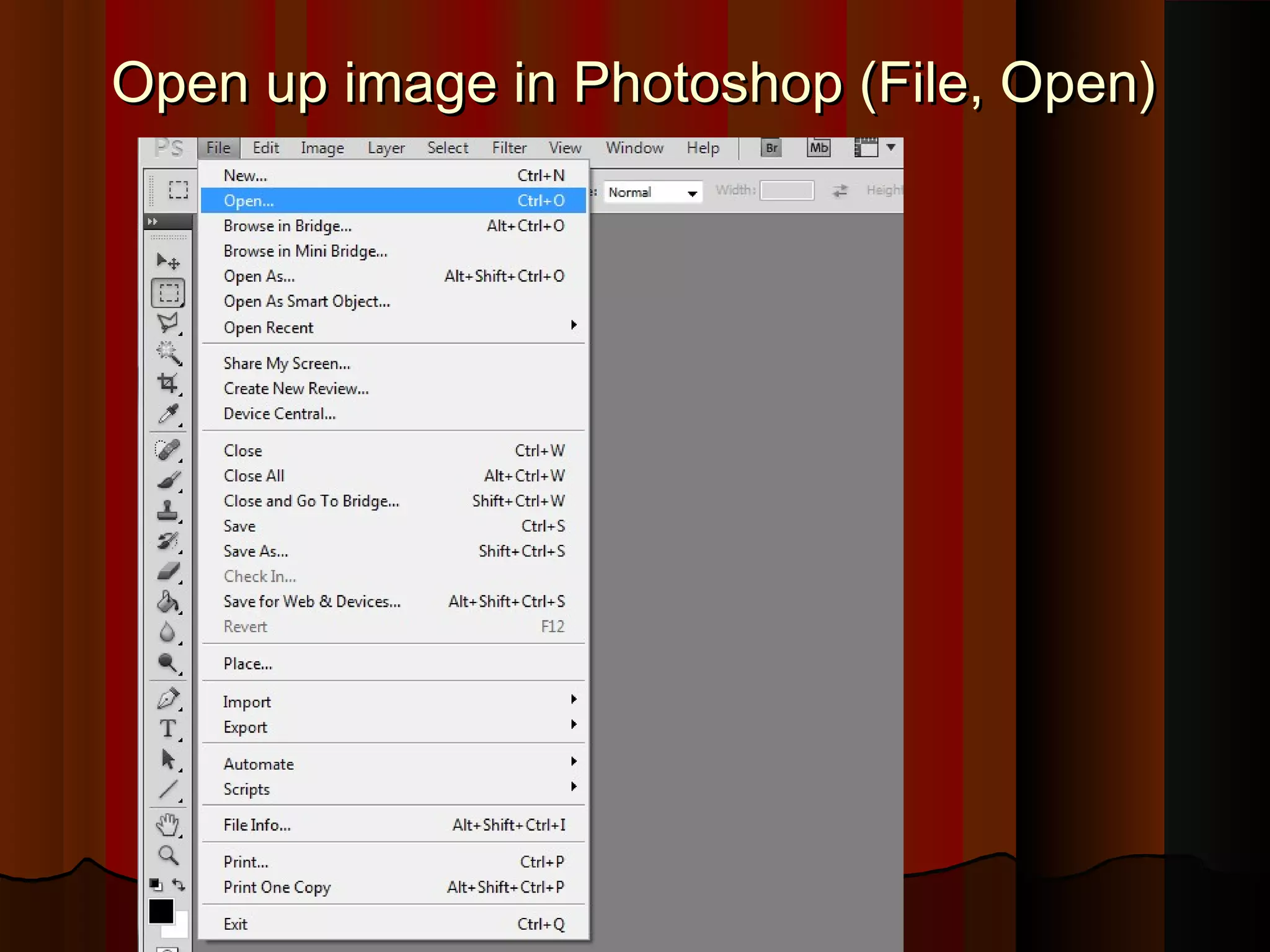This screenshot has width=1270, height=952.
Task: Choose Open As Smart Object...
Action: [x=393, y=301]
